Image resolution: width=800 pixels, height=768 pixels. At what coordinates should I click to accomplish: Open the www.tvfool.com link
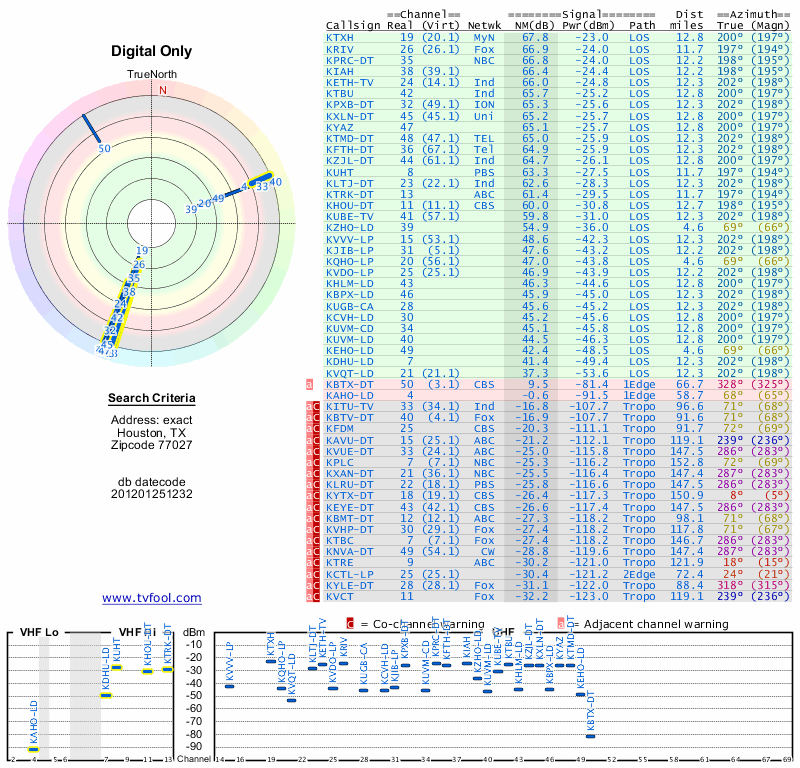[x=151, y=598]
